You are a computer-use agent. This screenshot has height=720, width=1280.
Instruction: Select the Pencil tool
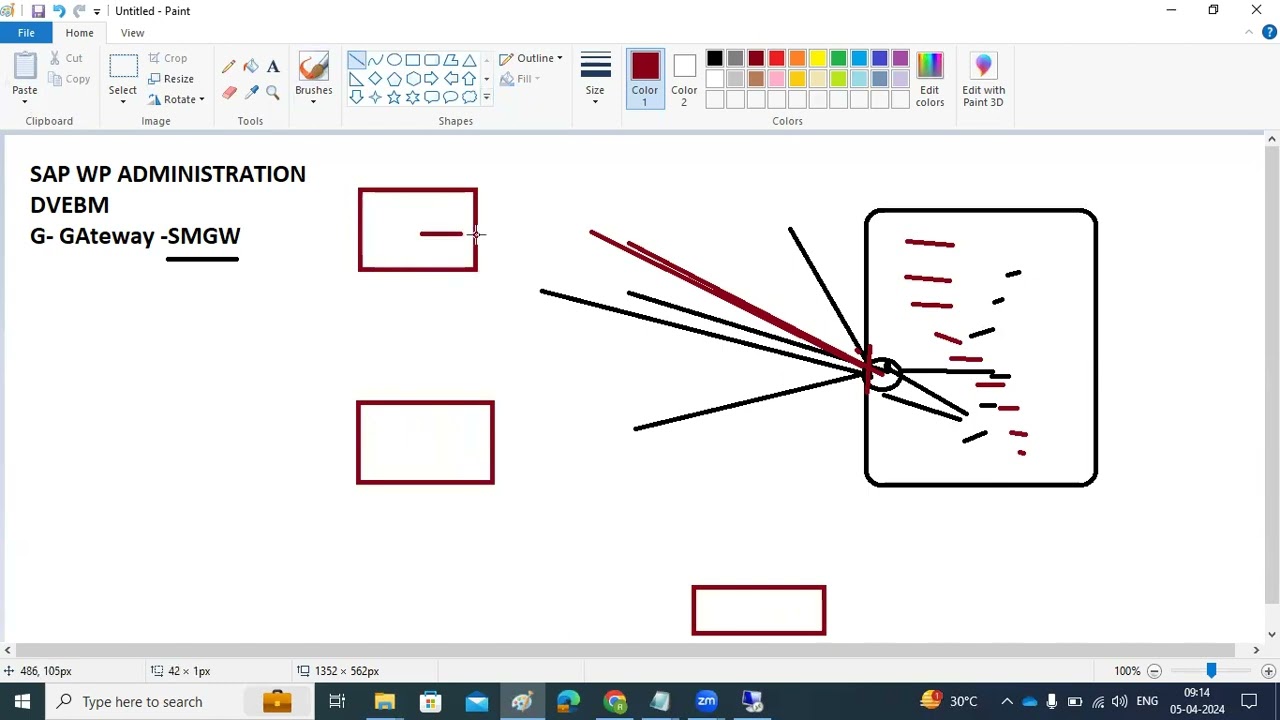pyautogui.click(x=229, y=66)
